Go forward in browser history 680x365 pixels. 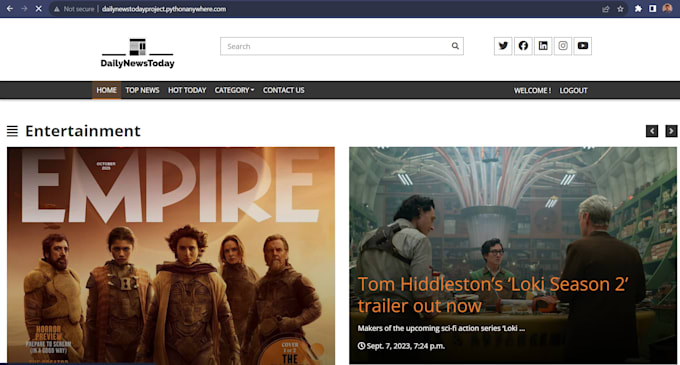point(24,9)
